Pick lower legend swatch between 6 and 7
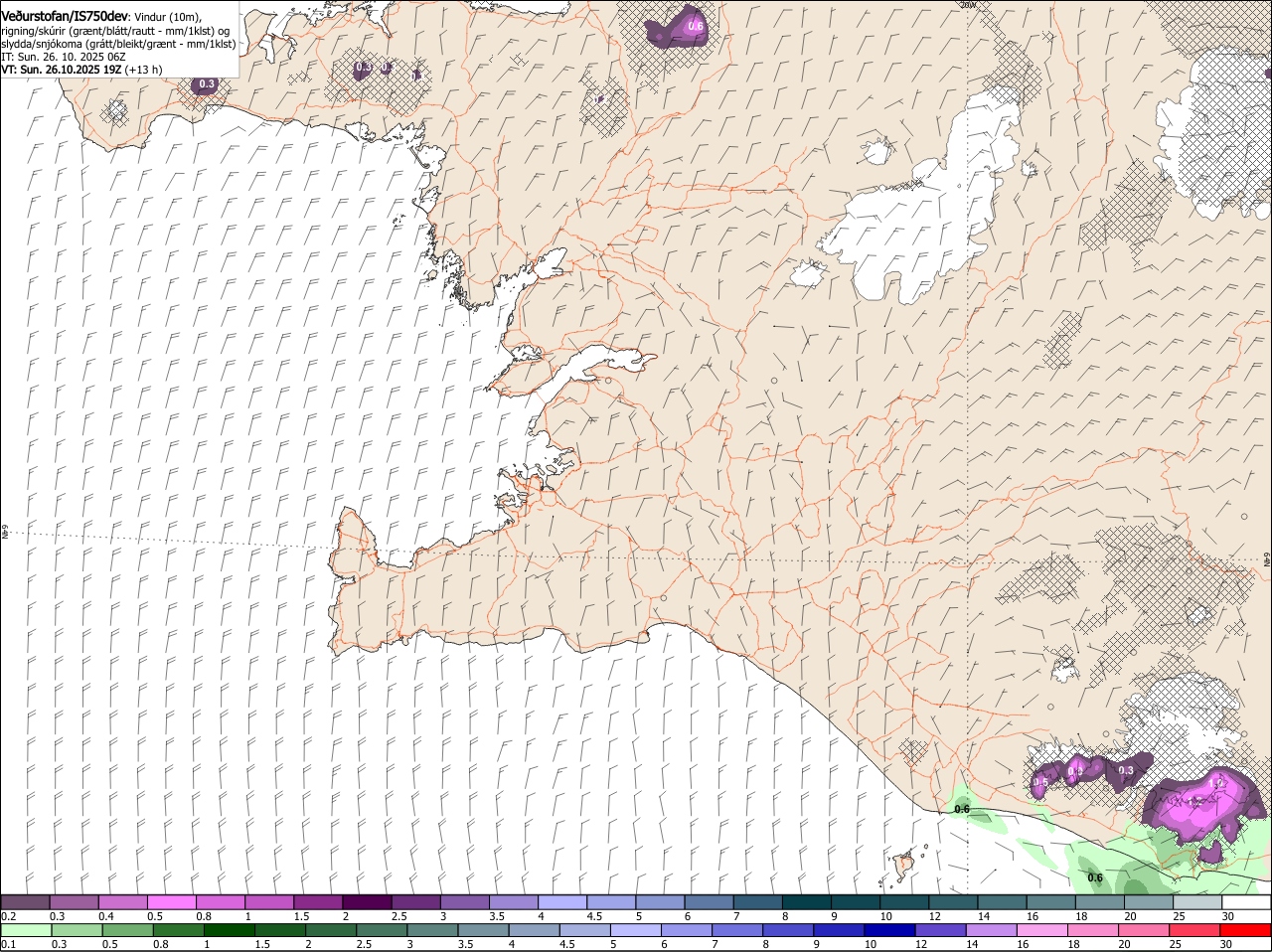 click(x=687, y=930)
